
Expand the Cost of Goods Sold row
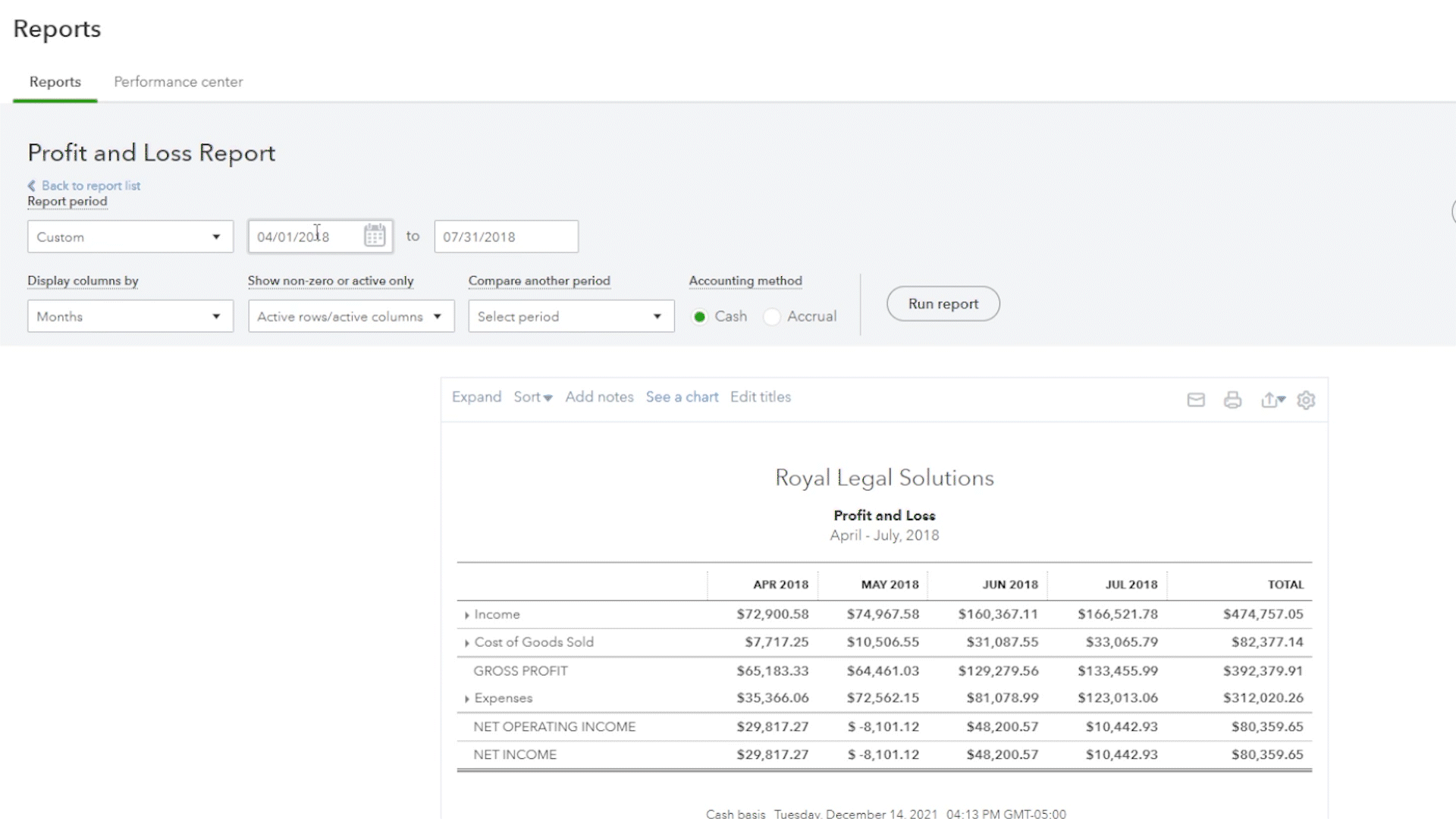pyautogui.click(x=466, y=643)
